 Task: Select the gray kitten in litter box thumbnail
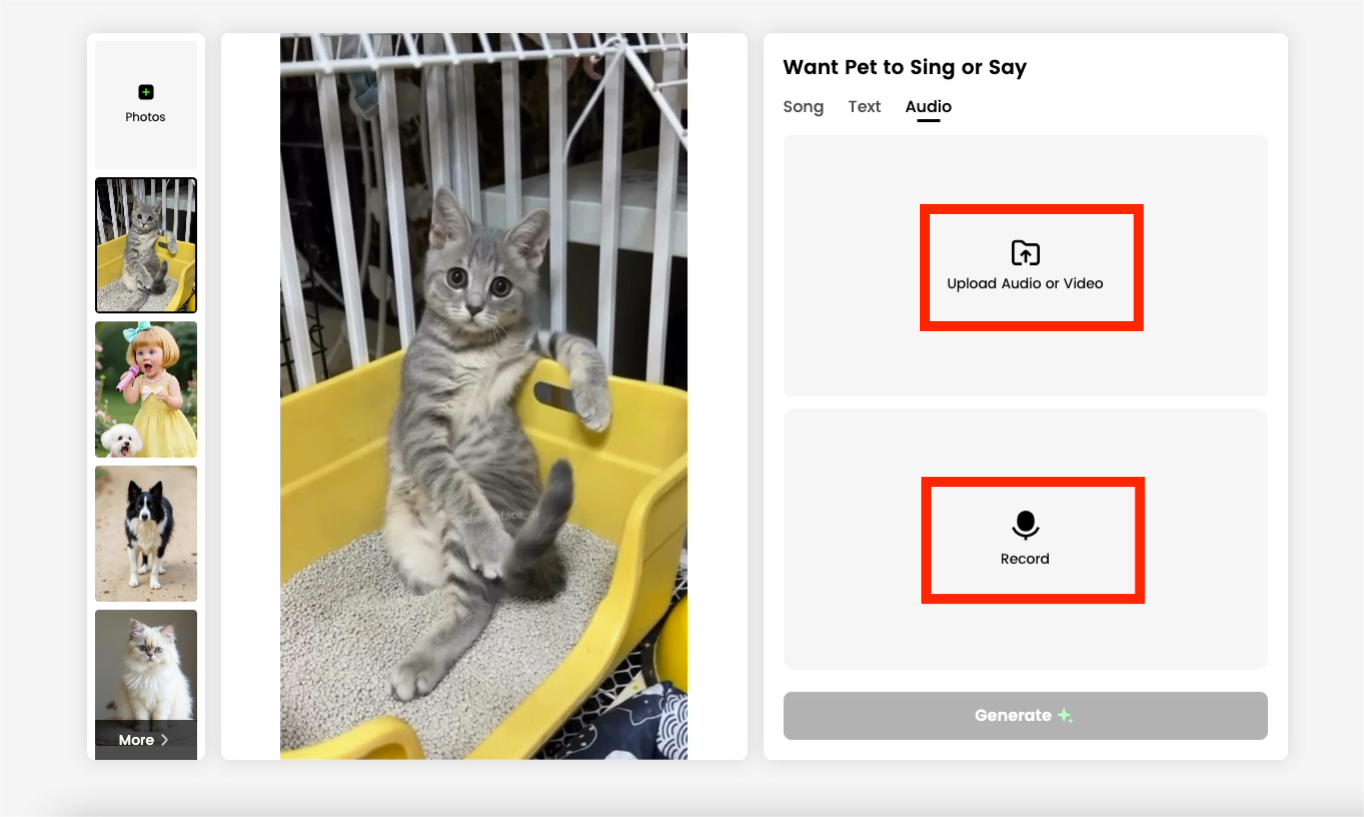point(146,245)
